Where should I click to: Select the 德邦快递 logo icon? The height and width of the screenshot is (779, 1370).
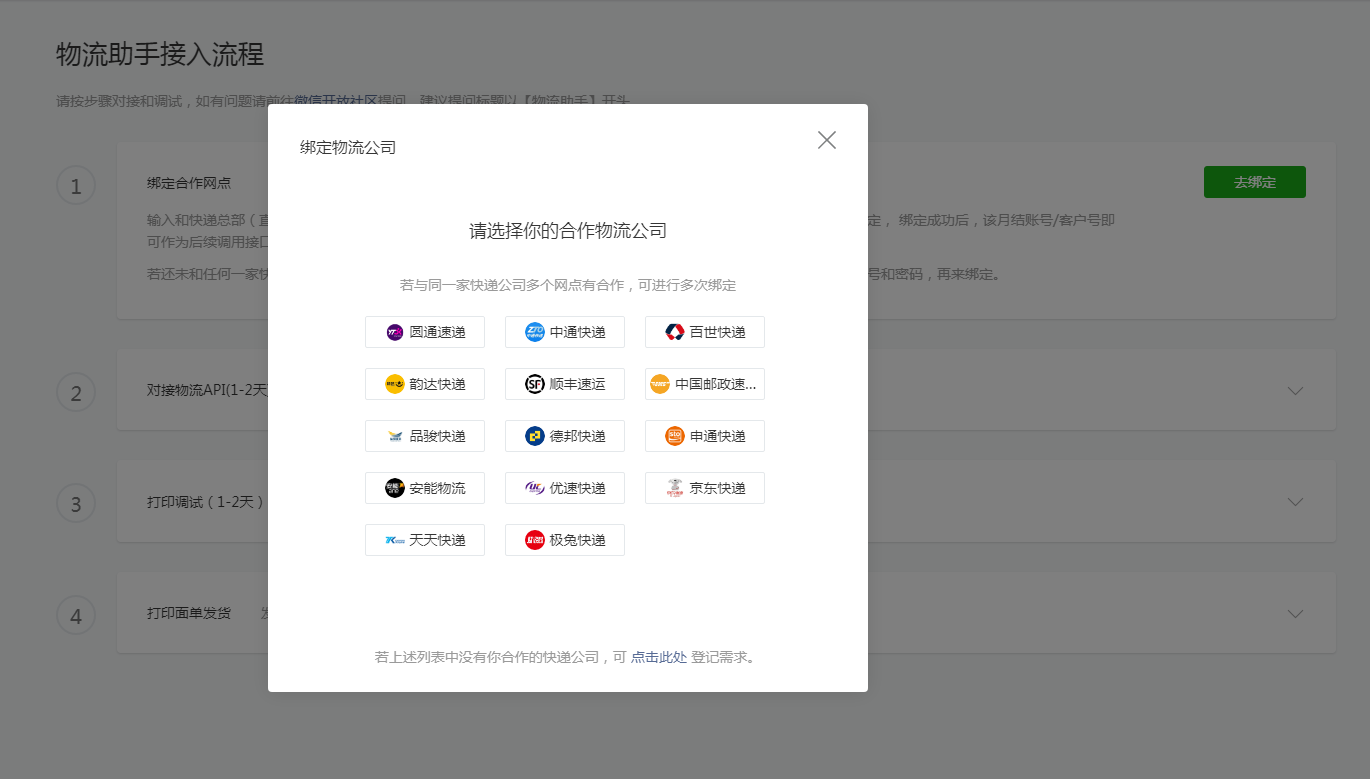(535, 436)
